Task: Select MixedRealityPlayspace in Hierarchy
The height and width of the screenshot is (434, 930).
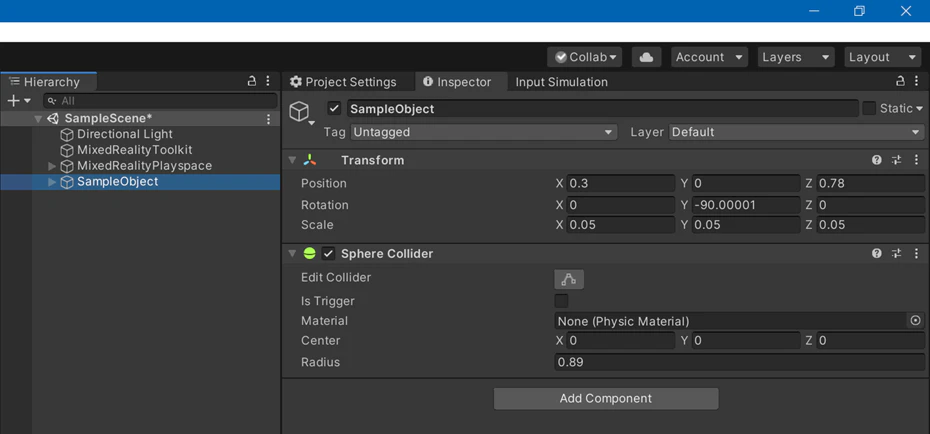Action: tap(144, 166)
